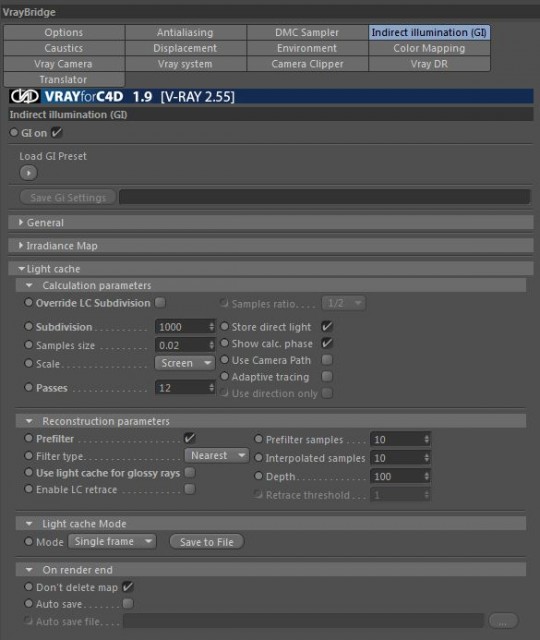
Task: Switch to the Options tab
Action: [x=64, y=32]
